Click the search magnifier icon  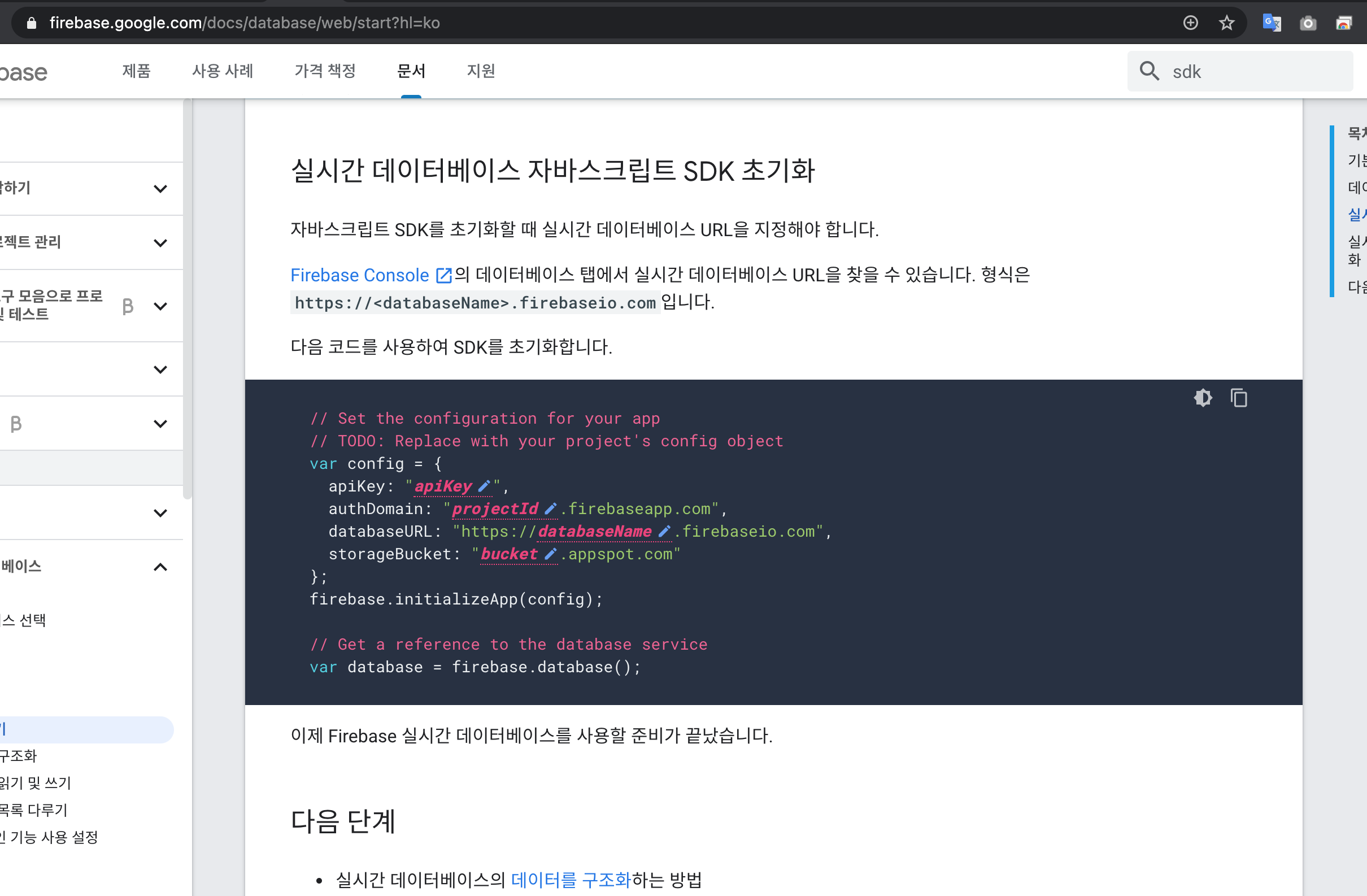click(x=1150, y=71)
